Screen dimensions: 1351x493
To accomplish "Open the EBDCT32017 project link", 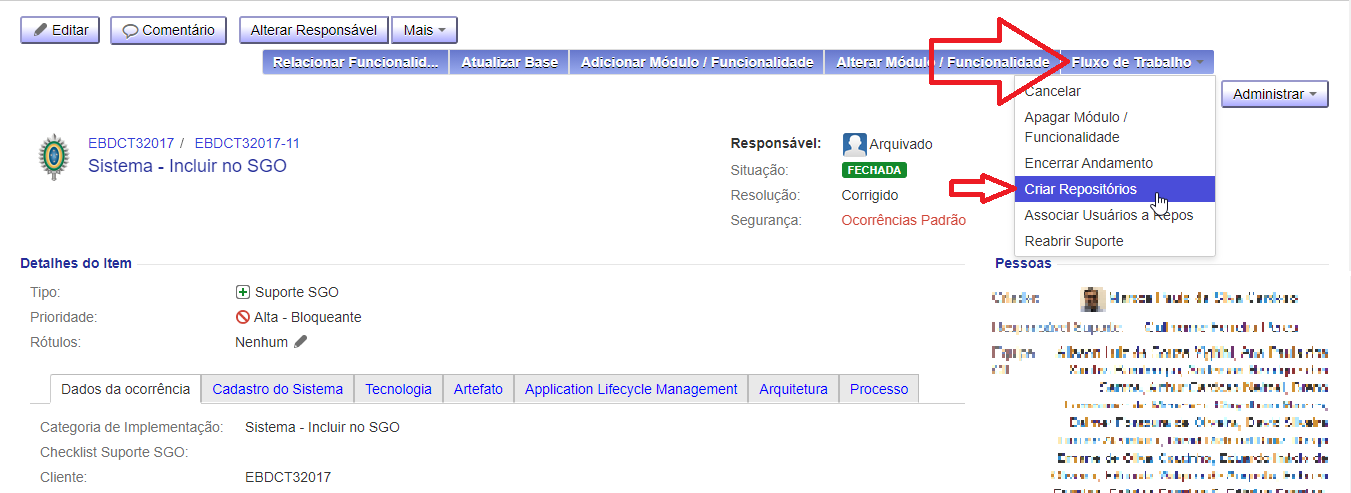I will tap(131, 143).
